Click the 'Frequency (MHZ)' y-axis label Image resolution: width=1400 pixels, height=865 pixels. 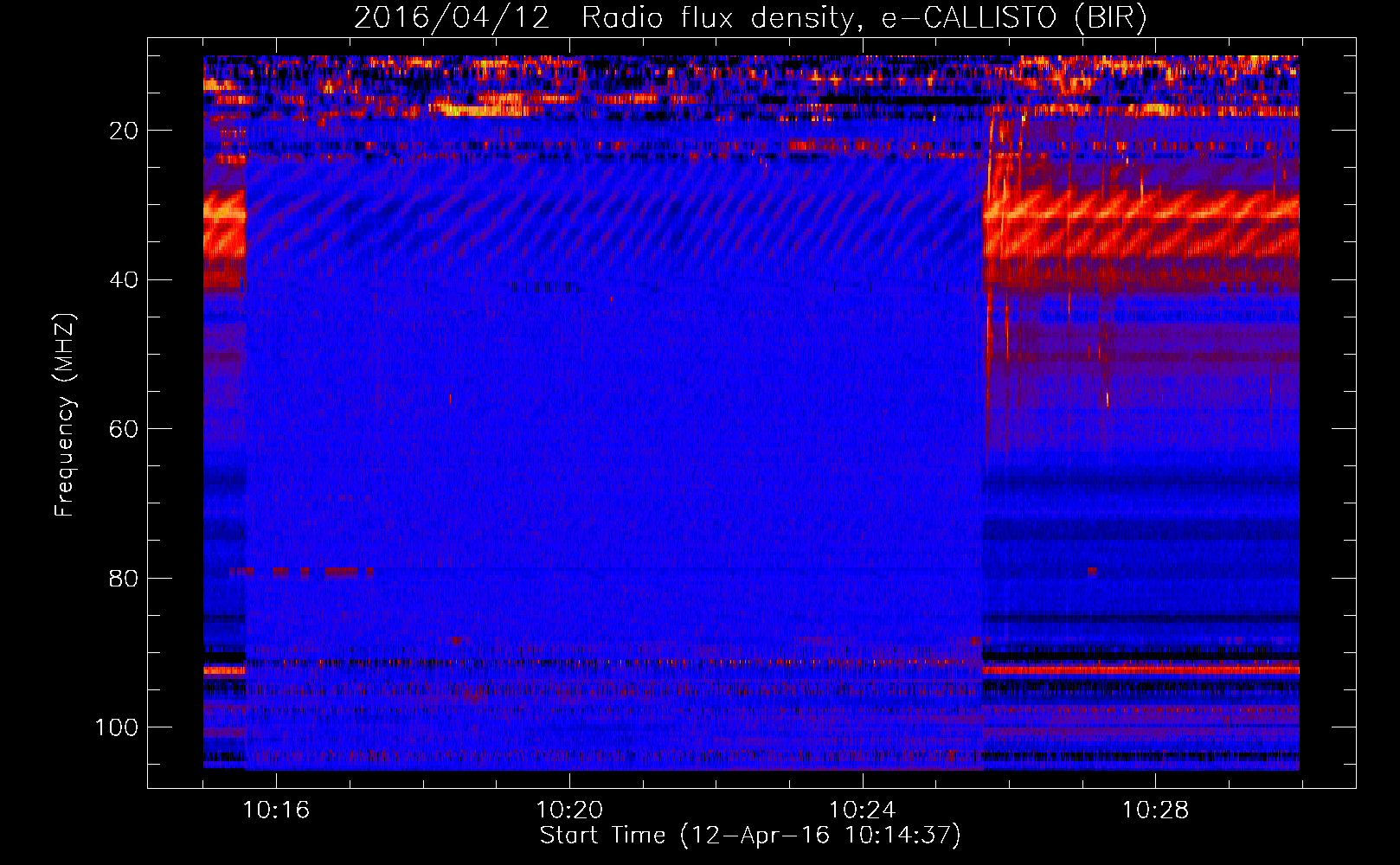tap(65, 414)
